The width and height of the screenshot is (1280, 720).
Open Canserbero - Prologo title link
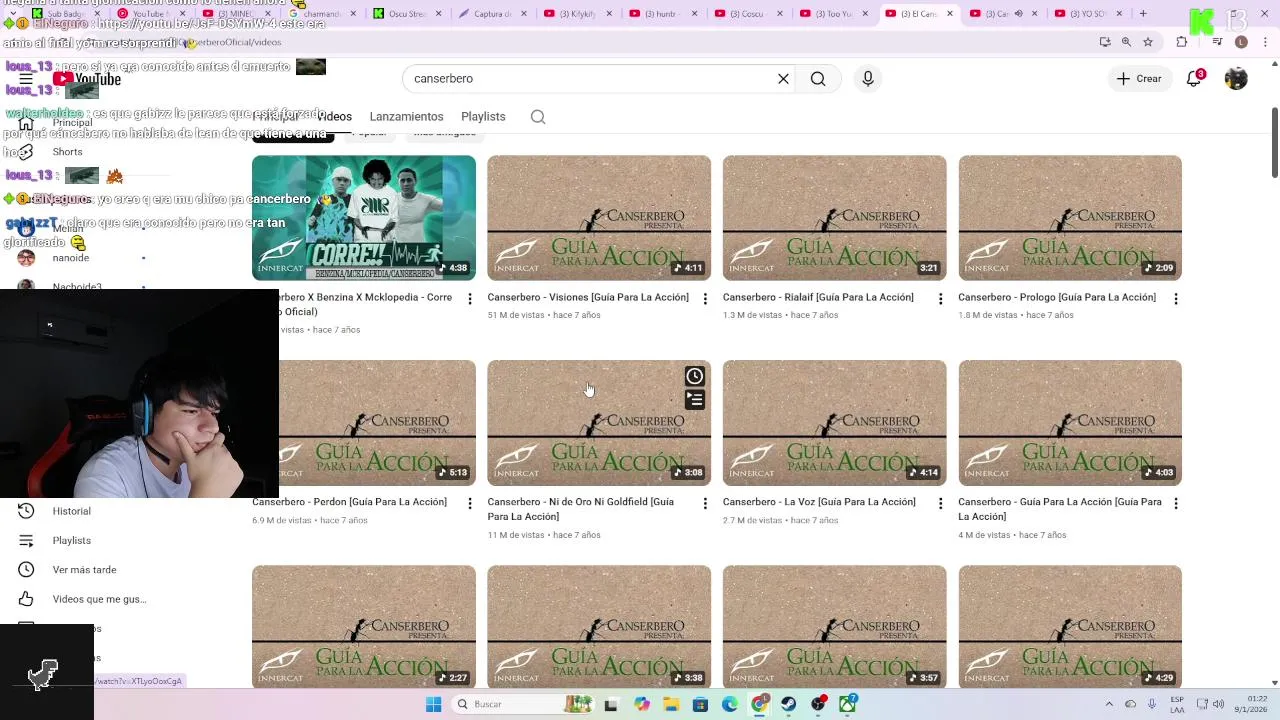1057,297
